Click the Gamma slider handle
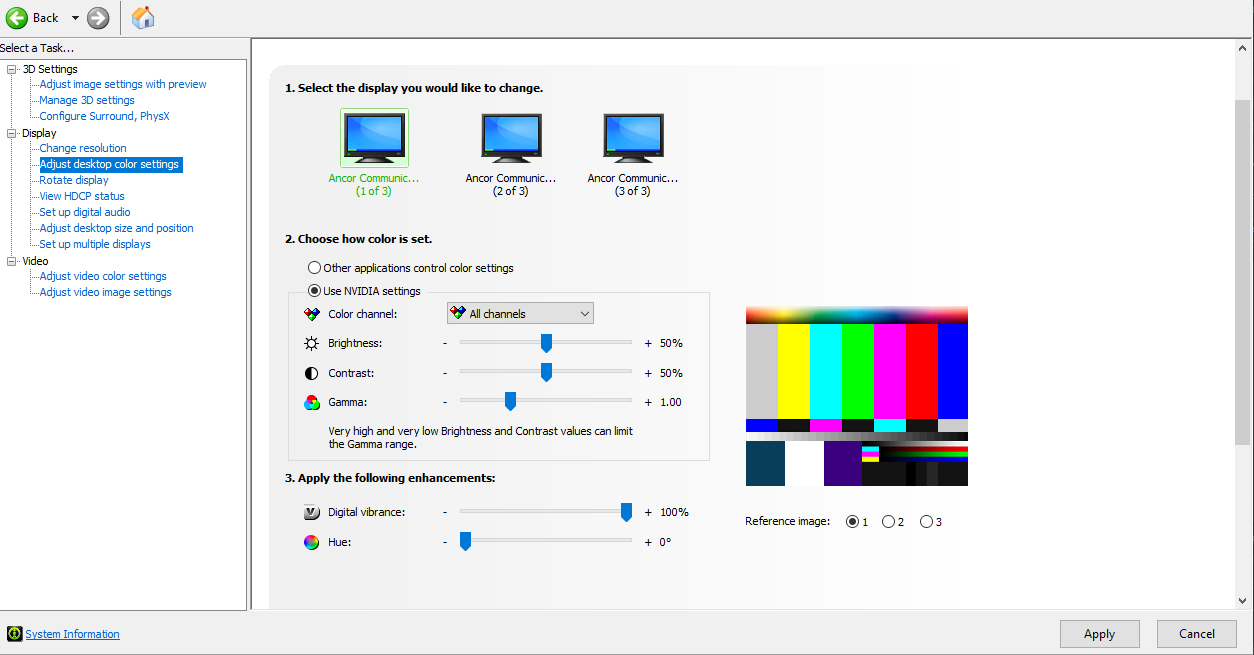Screen dimensions: 1254x655 coord(510,402)
